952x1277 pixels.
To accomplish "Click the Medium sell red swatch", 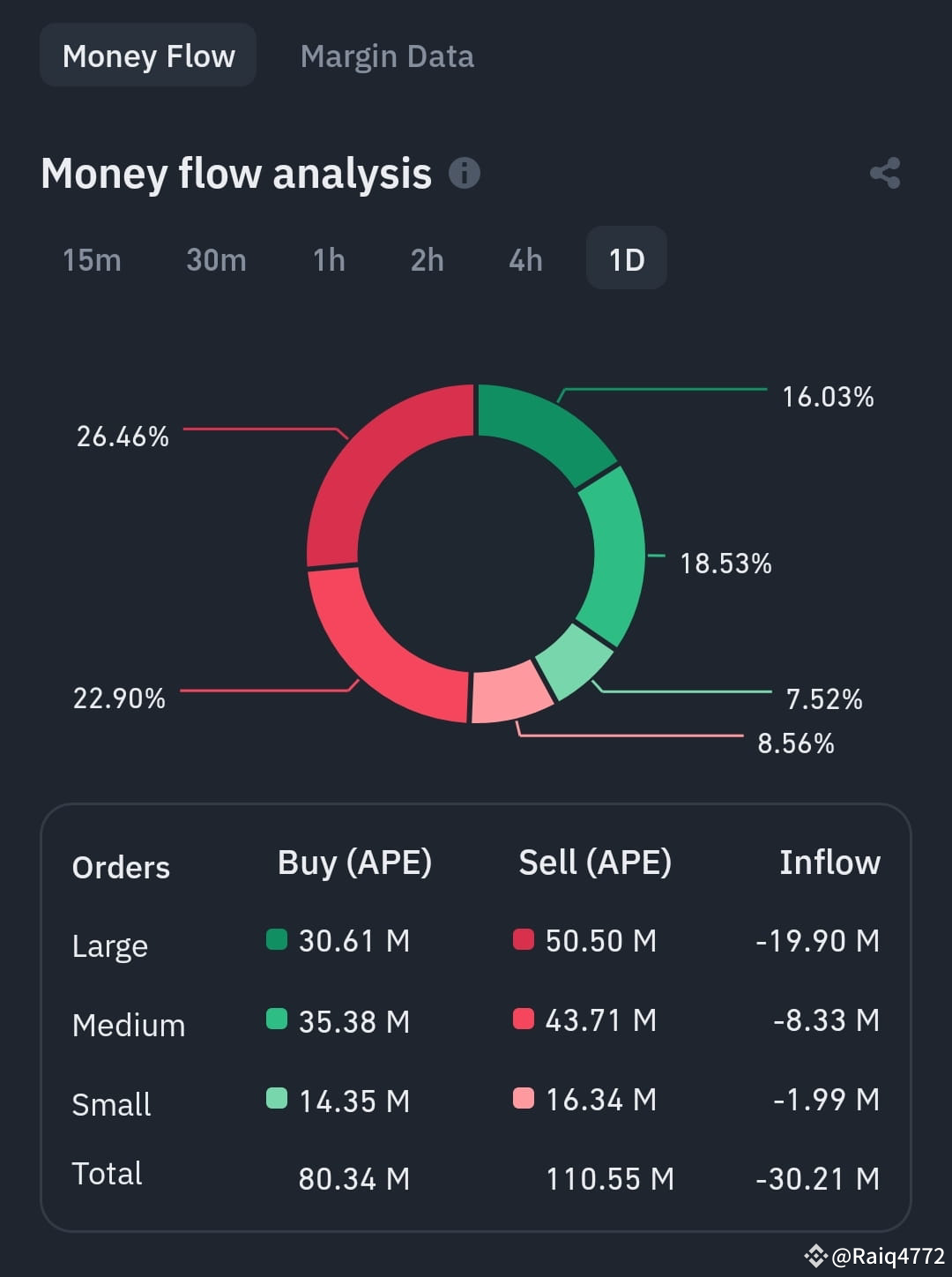I will [524, 1019].
